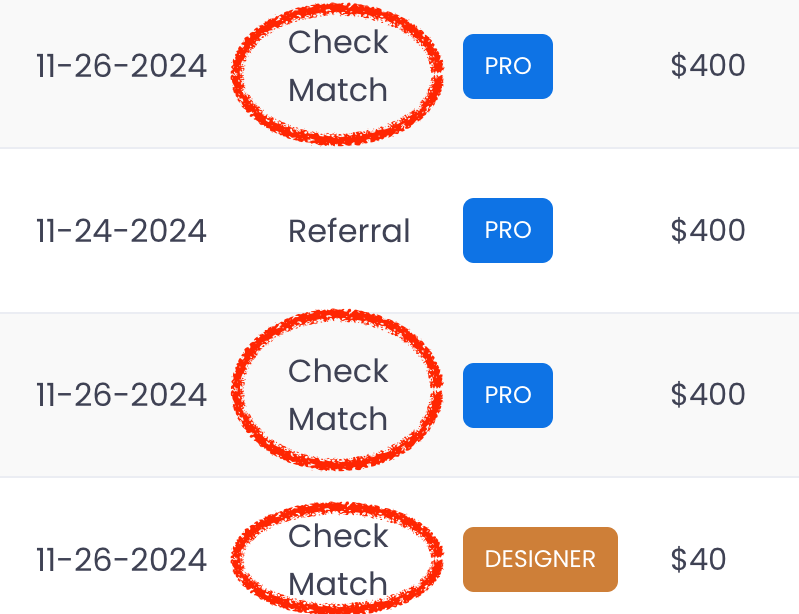Screen dimensions: 799x614
Task: Select the 11-24-2024 date cell
Action: (121, 231)
